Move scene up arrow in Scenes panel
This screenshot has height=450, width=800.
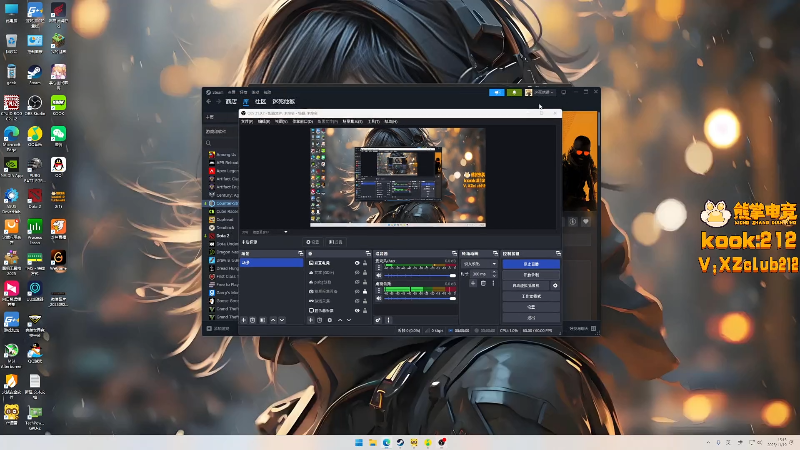(x=273, y=320)
